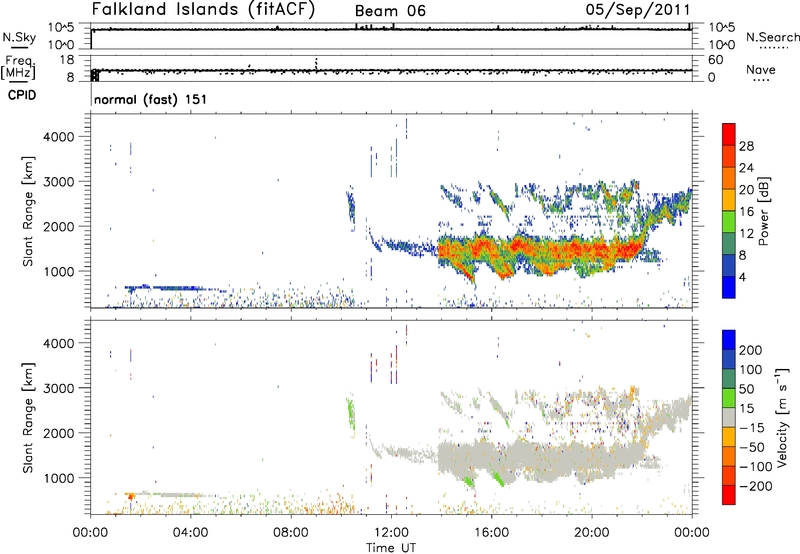Click the 'CPID' label

tap(22, 95)
